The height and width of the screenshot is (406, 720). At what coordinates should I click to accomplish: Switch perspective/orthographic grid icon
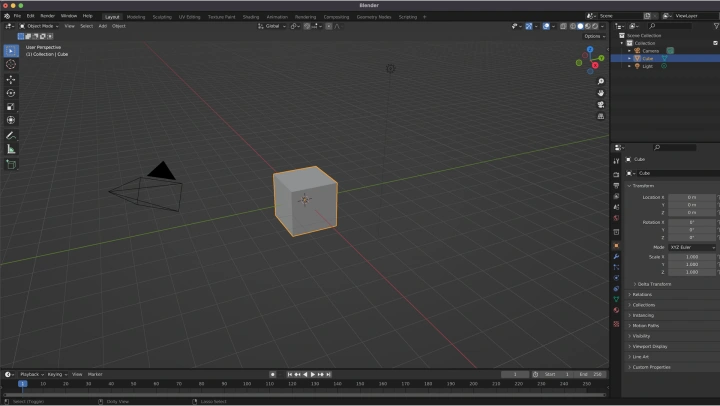click(x=601, y=116)
